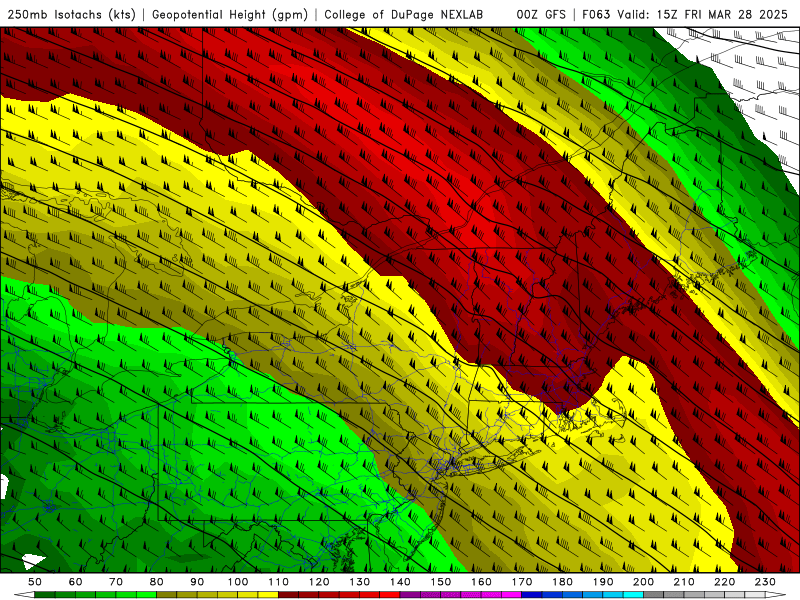Click the magenta color bar segment left of 170
Image resolution: width=800 pixels, height=600 pixels.
pos(512,595)
